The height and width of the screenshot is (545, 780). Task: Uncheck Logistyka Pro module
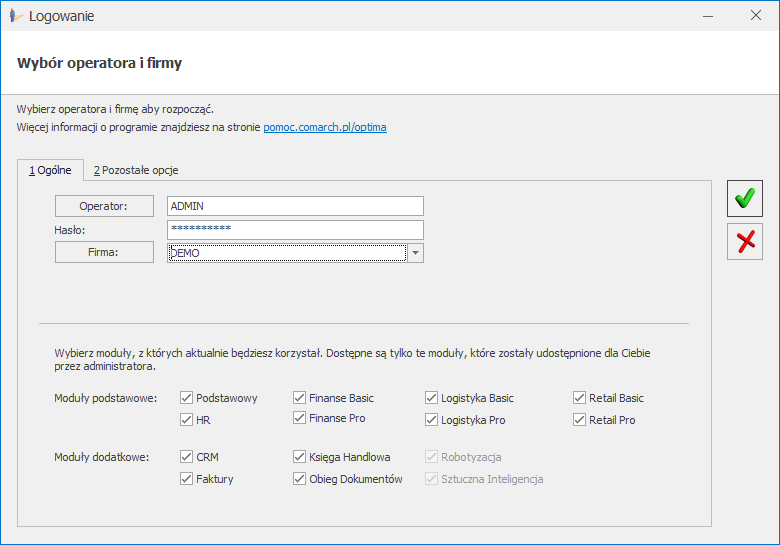[432, 420]
